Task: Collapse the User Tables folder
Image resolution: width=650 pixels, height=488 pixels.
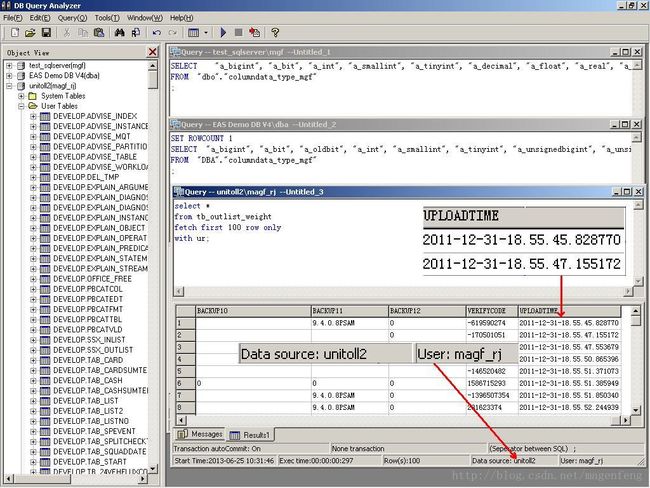Action: tap(21, 107)
